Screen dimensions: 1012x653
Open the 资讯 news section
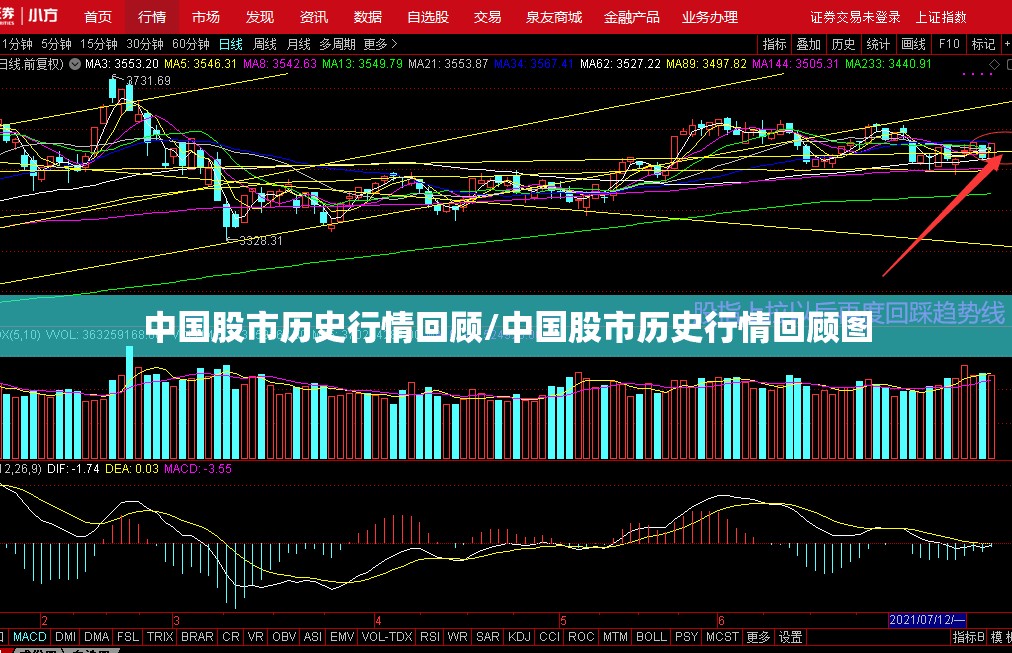click(314, 17)
